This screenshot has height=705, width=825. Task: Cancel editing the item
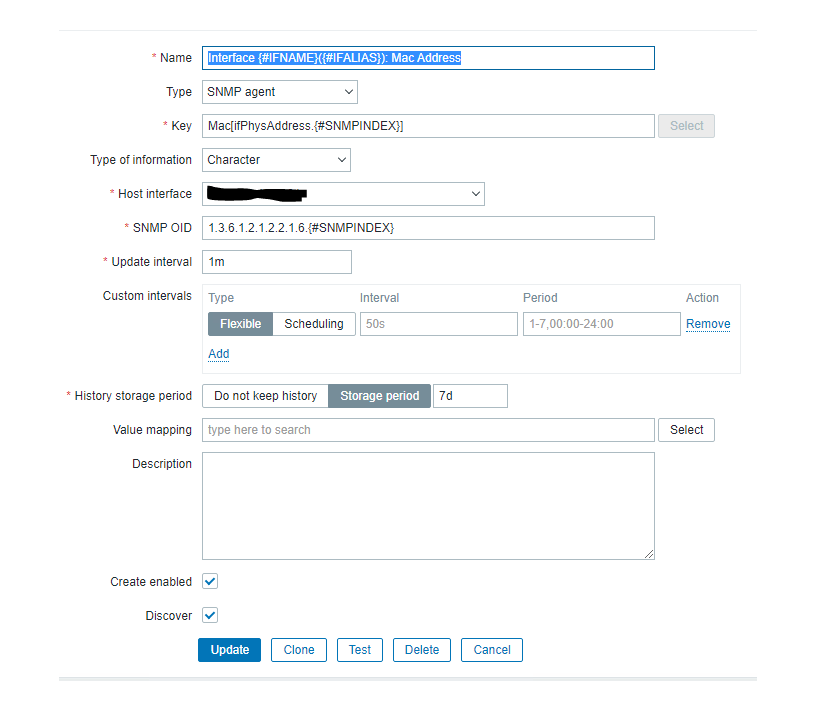coord(492,650)
